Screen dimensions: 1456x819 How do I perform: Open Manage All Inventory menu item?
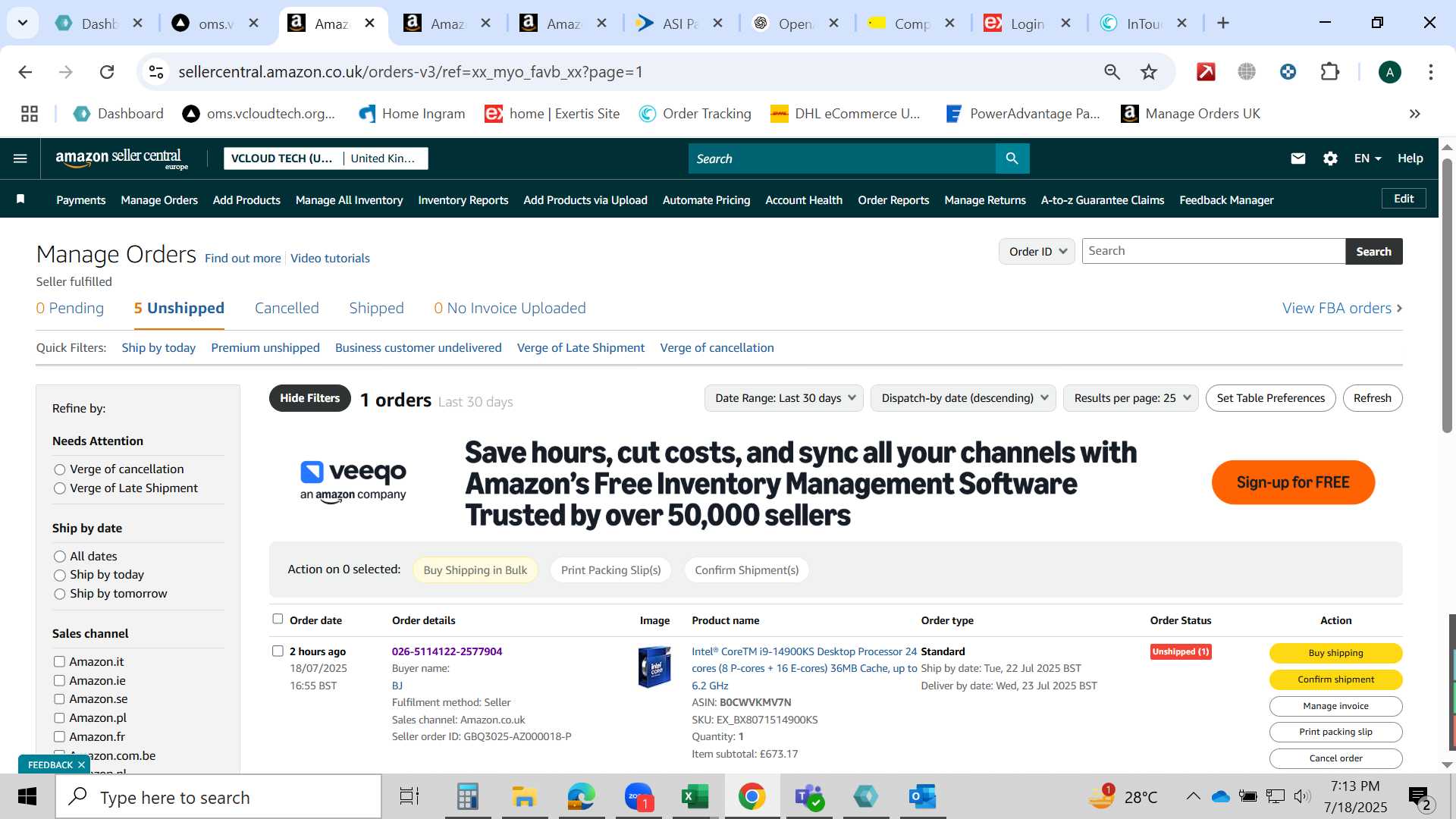point(349,200)
